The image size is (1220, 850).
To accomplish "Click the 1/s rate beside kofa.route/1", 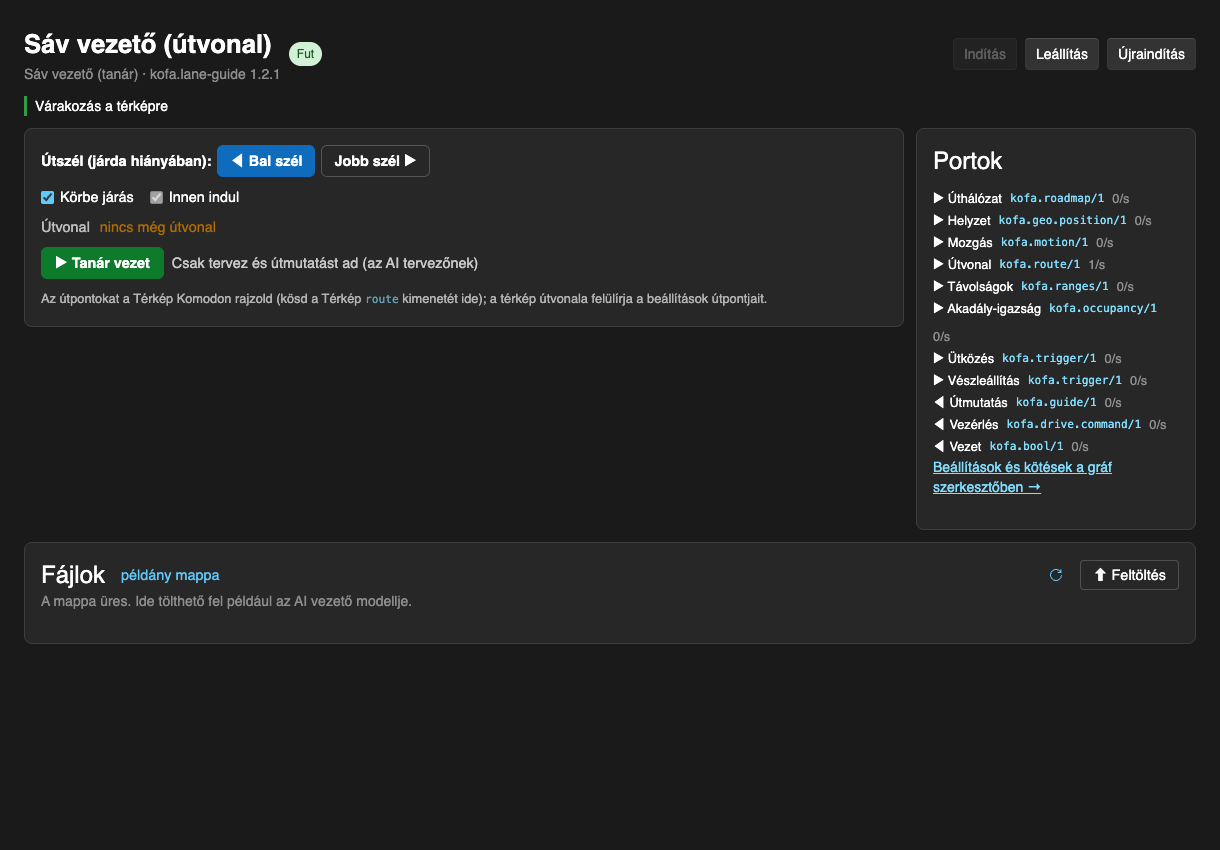I will click(1097, 265).
